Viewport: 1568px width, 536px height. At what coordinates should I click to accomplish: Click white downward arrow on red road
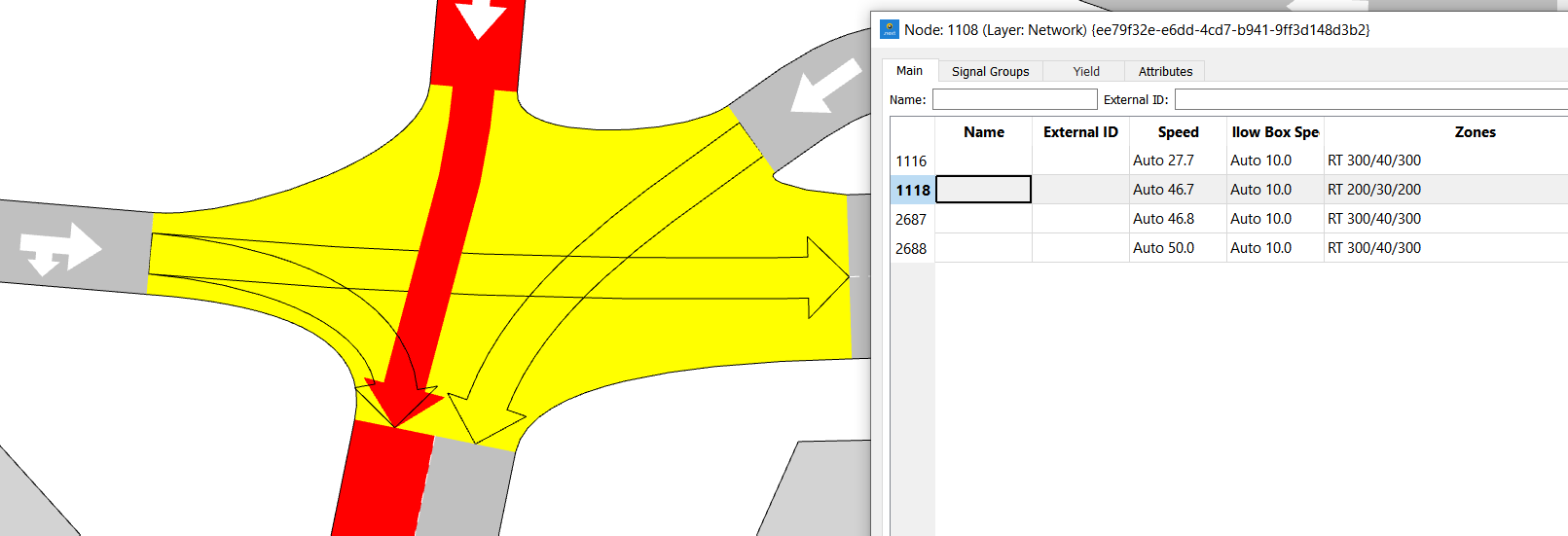pyautogui.click(x=480, y=18)
